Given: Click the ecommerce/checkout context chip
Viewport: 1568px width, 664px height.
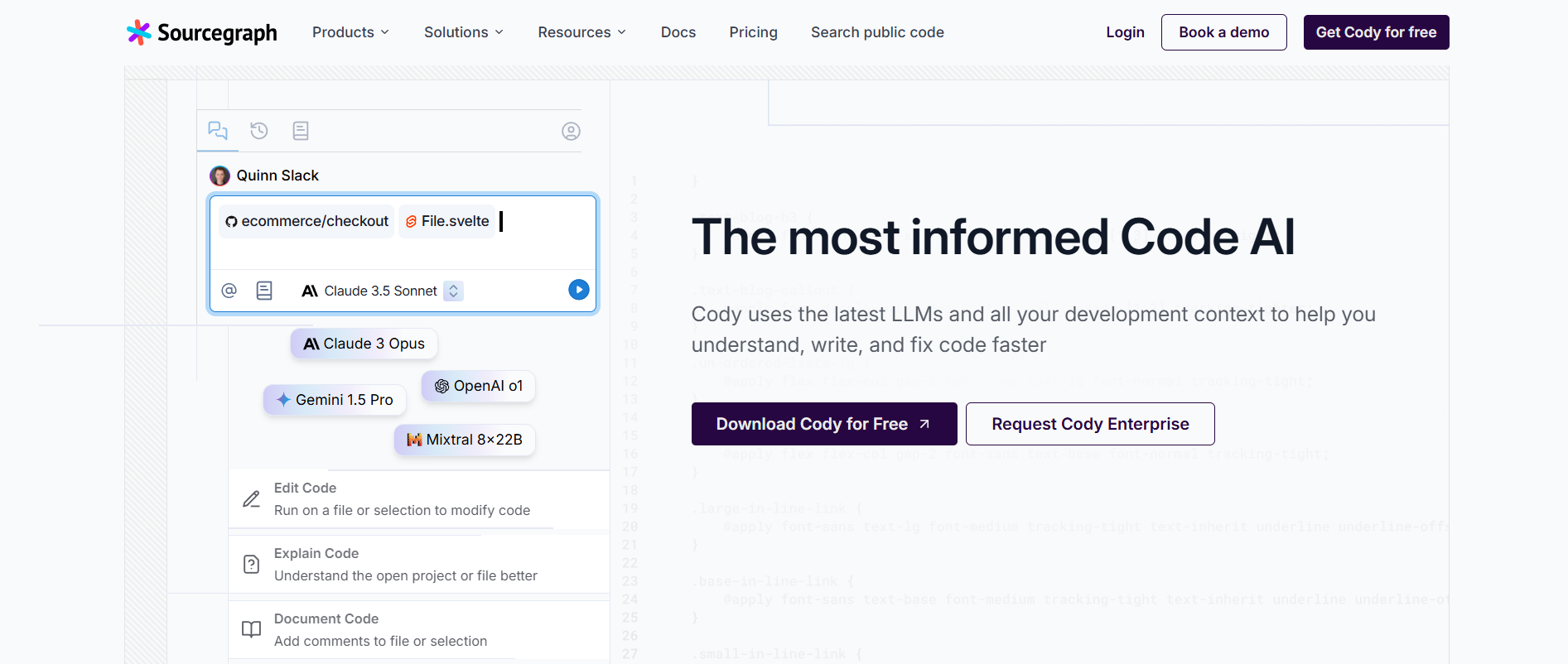Looking at the screenshot, I should click(x=306, y=222).
